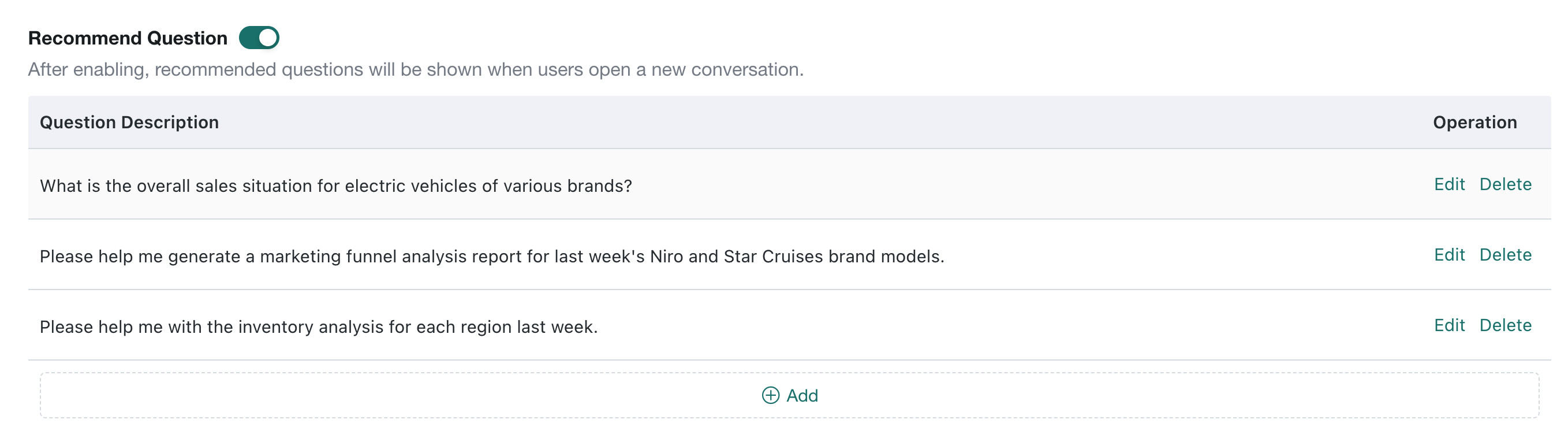The image size is (1568, 438).
Task: Edit the inventory analysis question
Action: (1448, 325)
